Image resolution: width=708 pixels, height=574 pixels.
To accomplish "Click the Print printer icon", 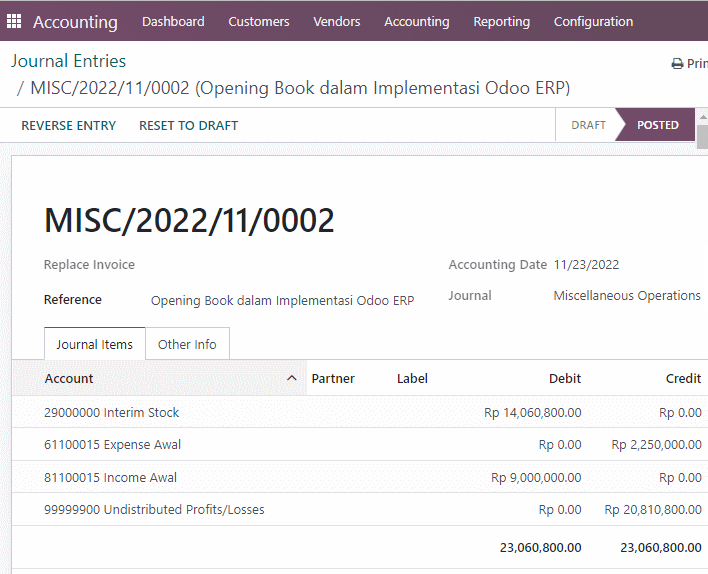I will (677, 64).
